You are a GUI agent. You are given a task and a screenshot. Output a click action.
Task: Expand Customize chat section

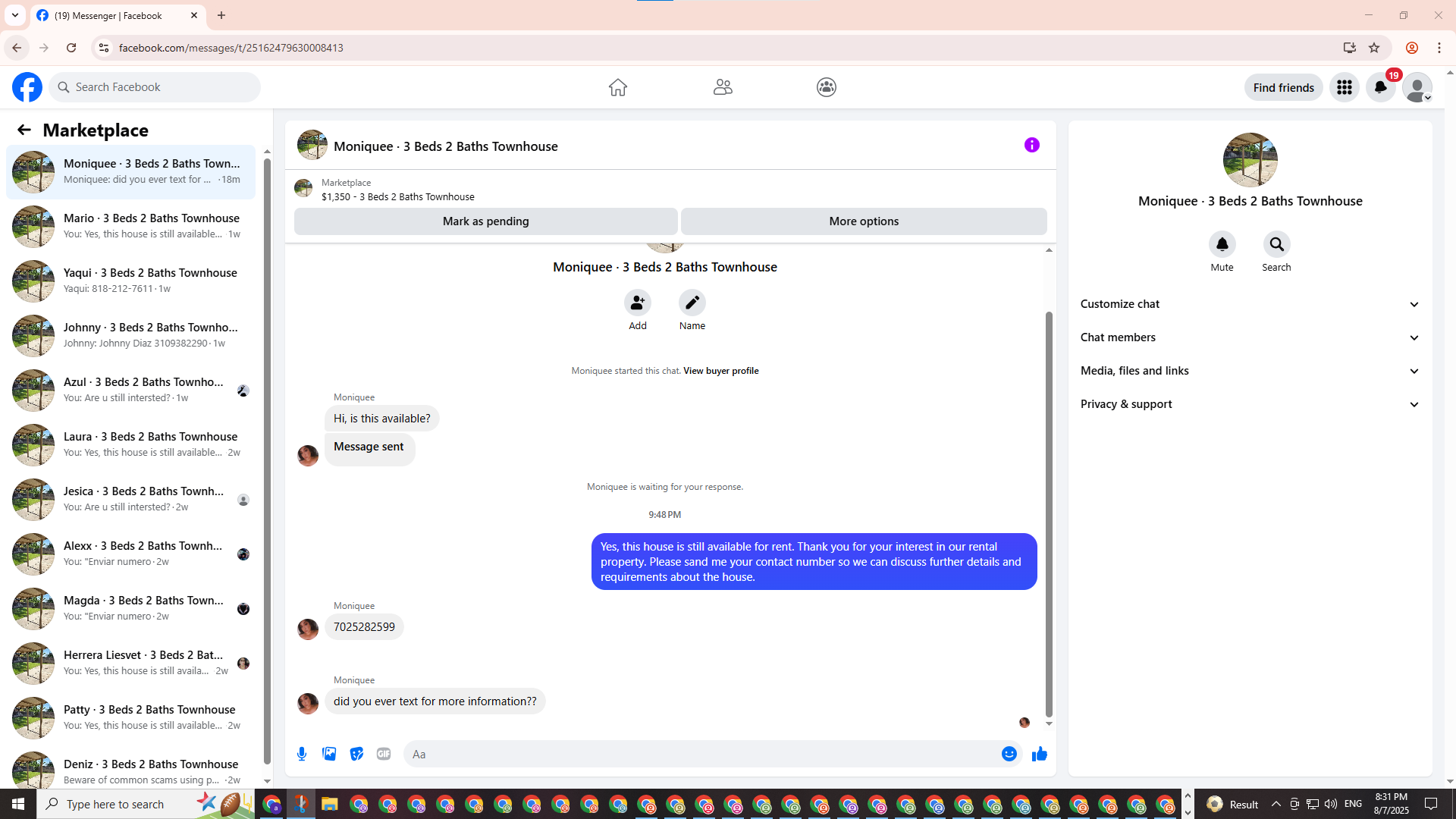coord(1250,304)
